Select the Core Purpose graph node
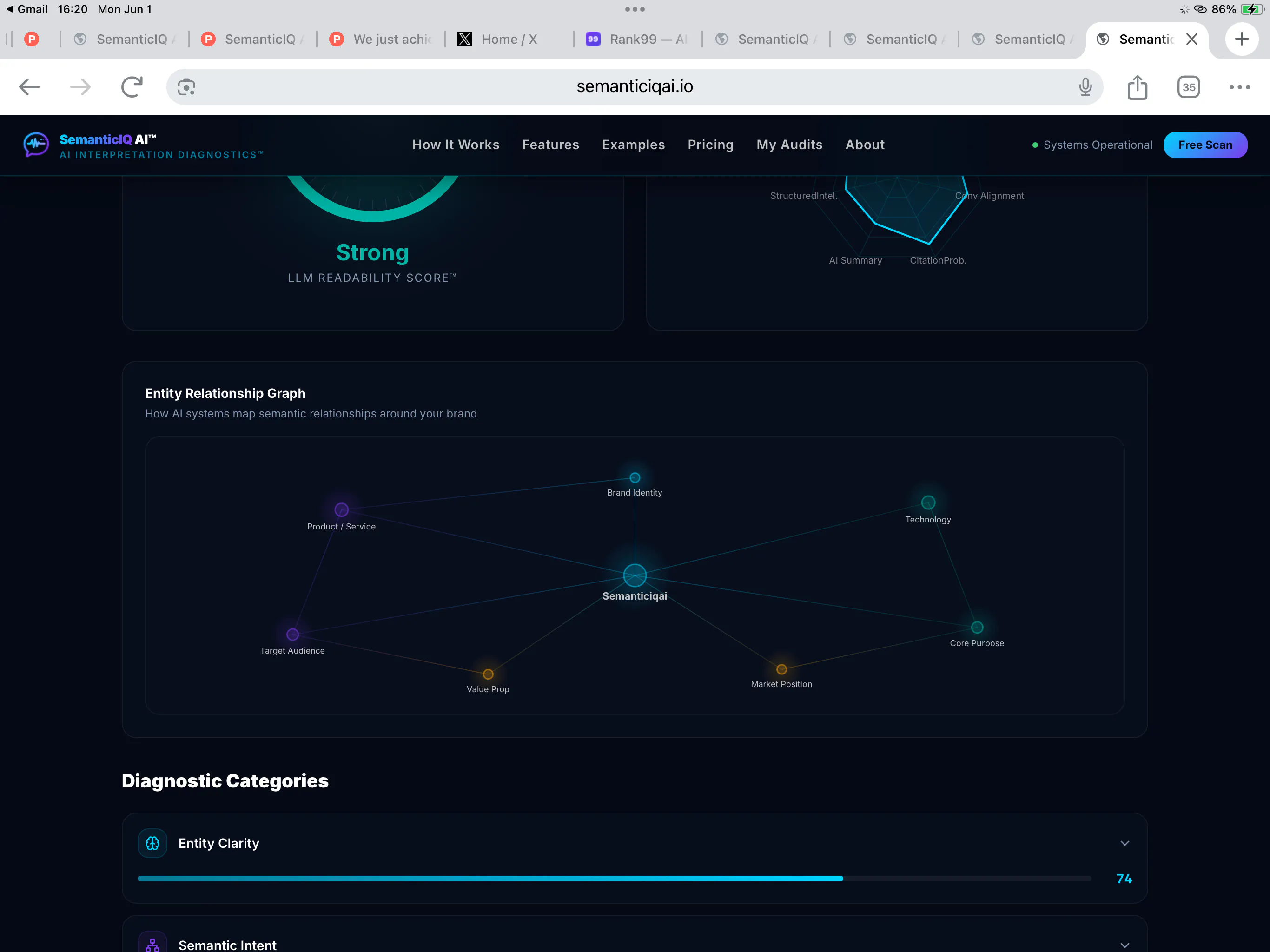This screenshot has height=952, width=1270. 977,627
